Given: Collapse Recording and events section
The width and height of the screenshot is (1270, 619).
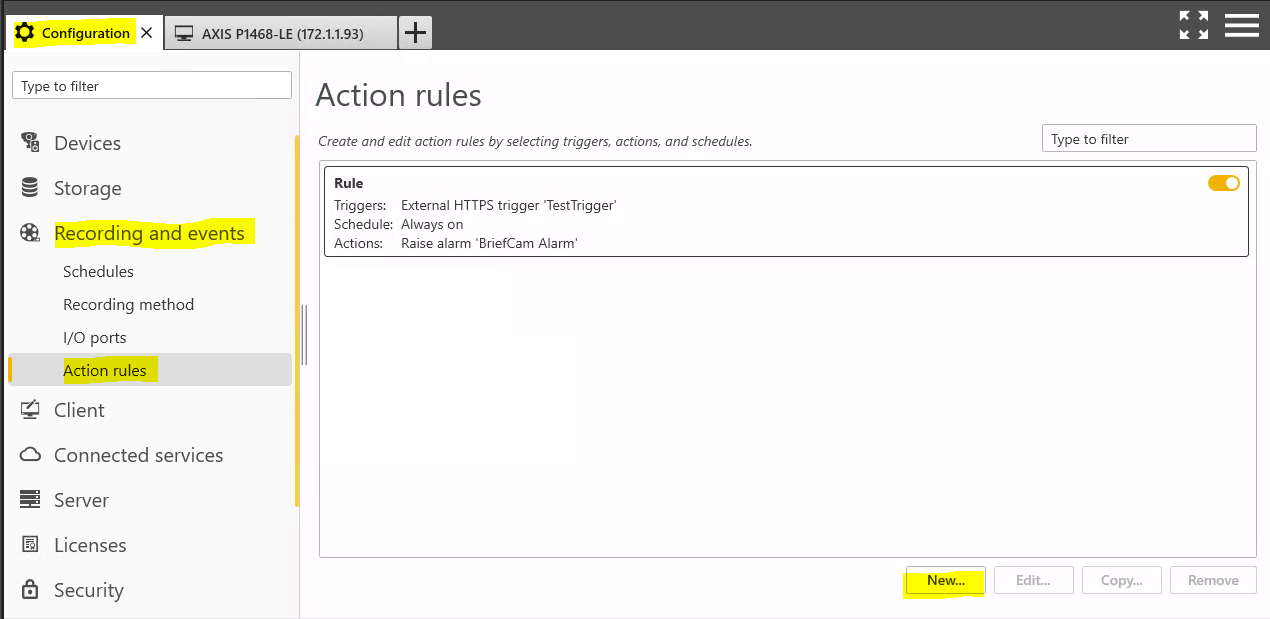Looking at the screenshot, I should click(149, 233).
